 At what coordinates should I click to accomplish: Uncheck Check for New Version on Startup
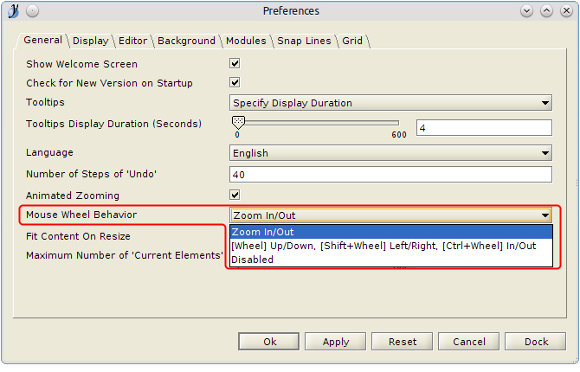tap(235, 82)
